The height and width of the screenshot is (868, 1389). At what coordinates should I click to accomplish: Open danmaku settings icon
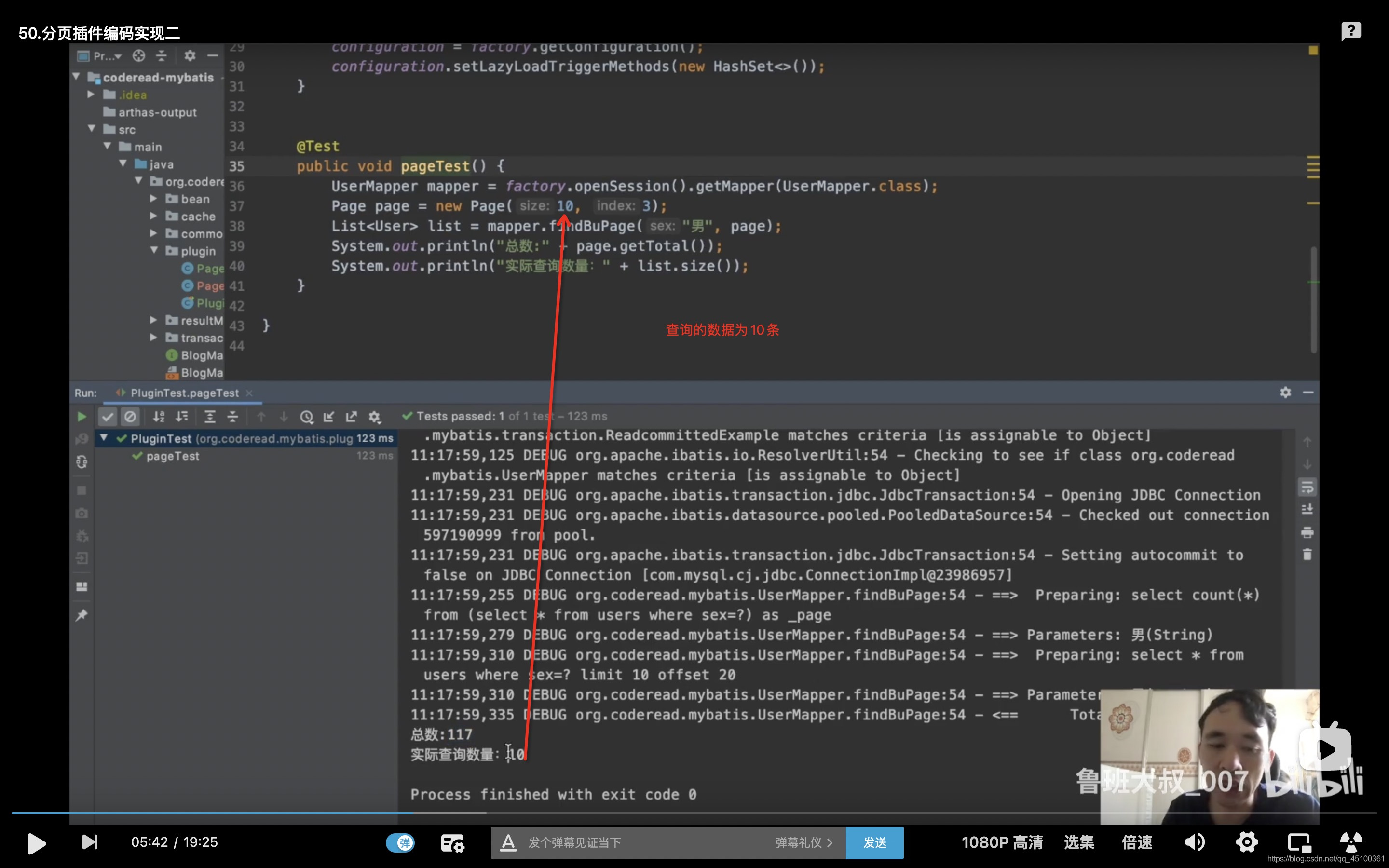pos(452,843)
